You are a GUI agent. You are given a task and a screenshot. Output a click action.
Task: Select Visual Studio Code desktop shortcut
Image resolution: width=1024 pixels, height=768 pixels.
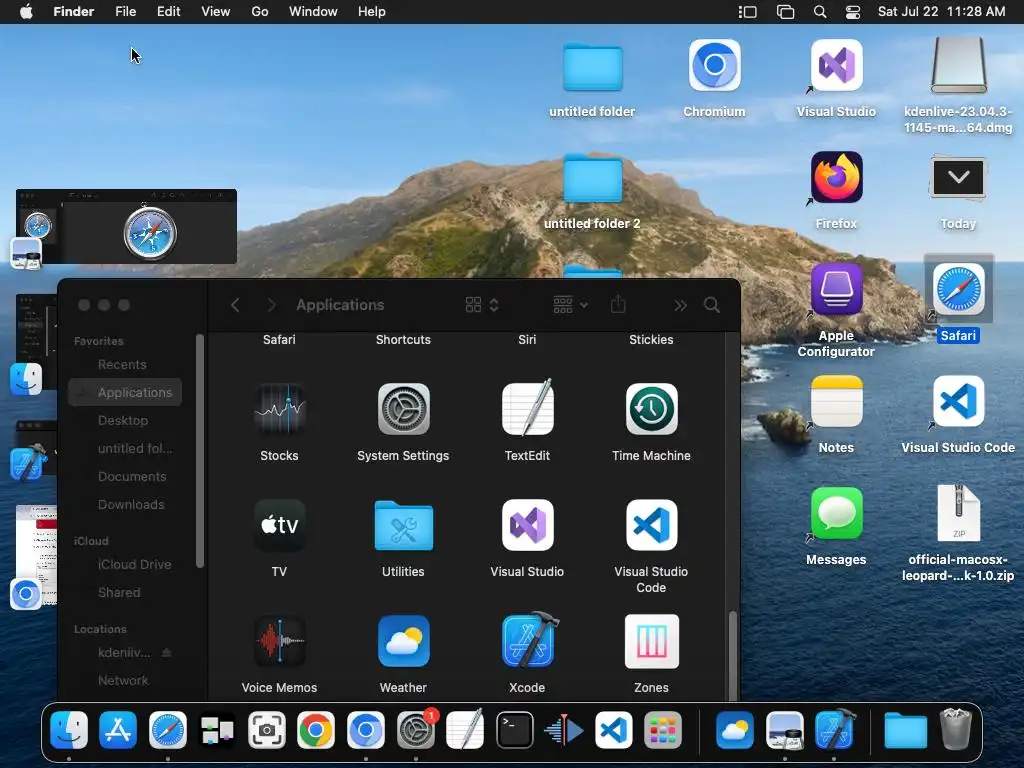pos(958,402)
